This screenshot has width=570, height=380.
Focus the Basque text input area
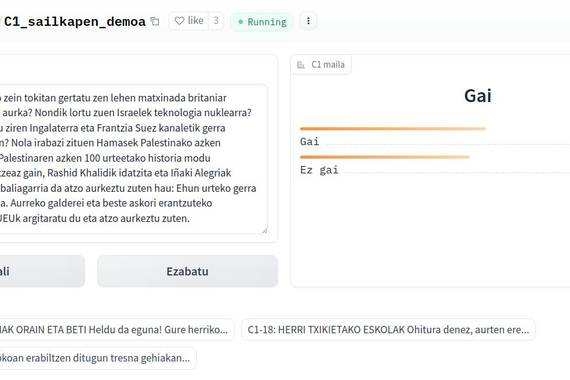click(133, 159)
